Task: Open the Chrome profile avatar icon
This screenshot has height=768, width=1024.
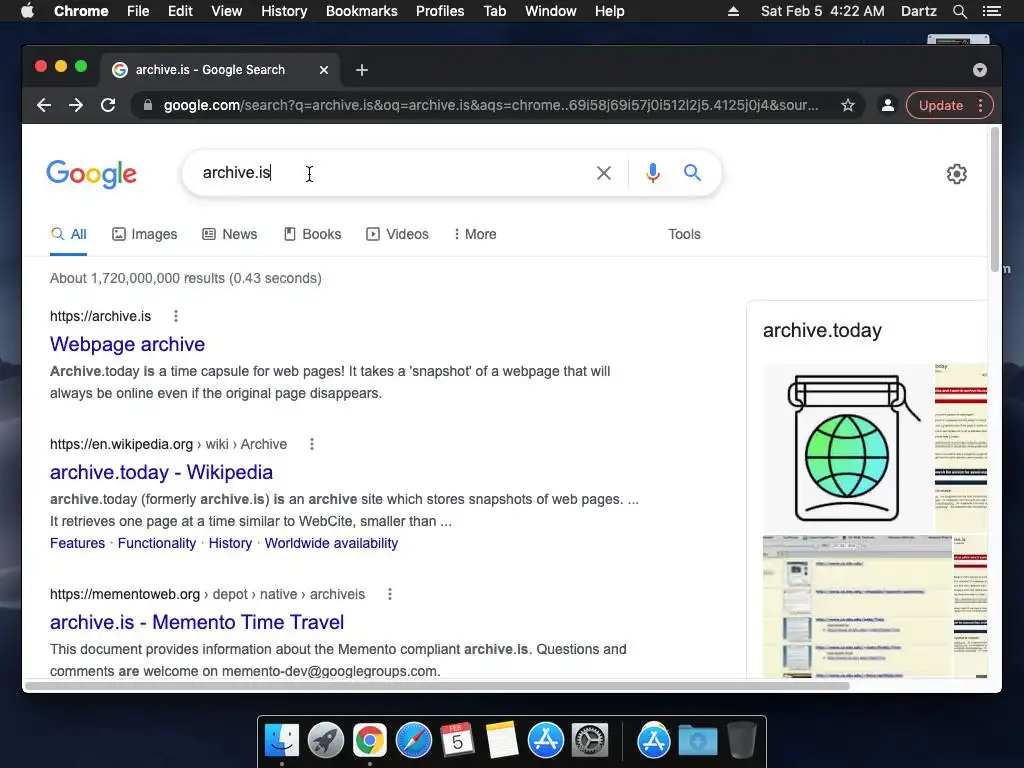Action: point(888,105)
